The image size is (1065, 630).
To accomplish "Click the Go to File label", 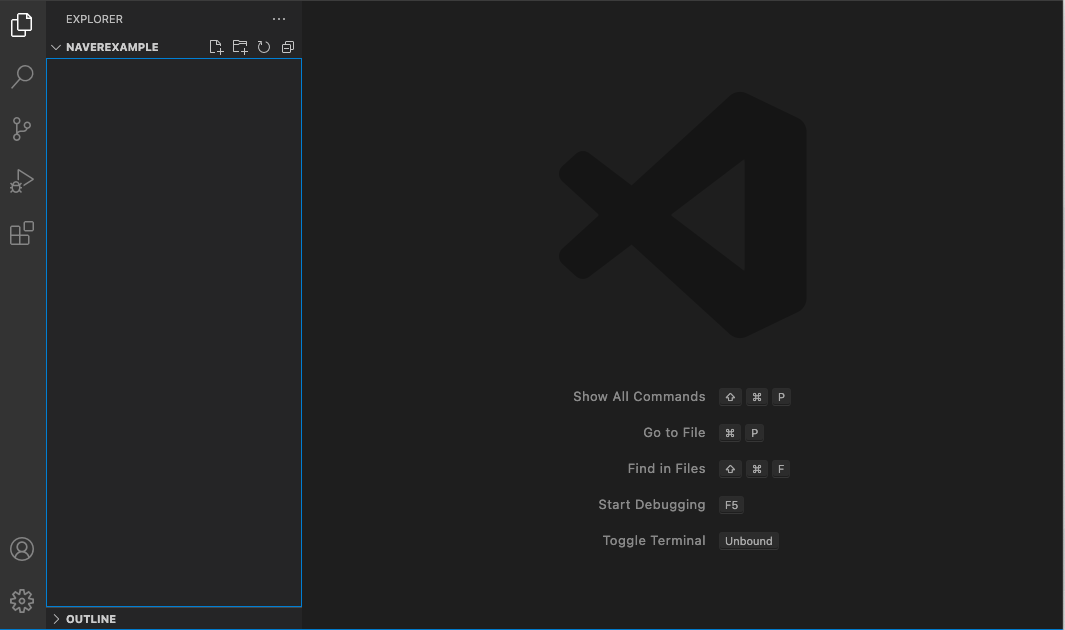I will pos(674,432).
